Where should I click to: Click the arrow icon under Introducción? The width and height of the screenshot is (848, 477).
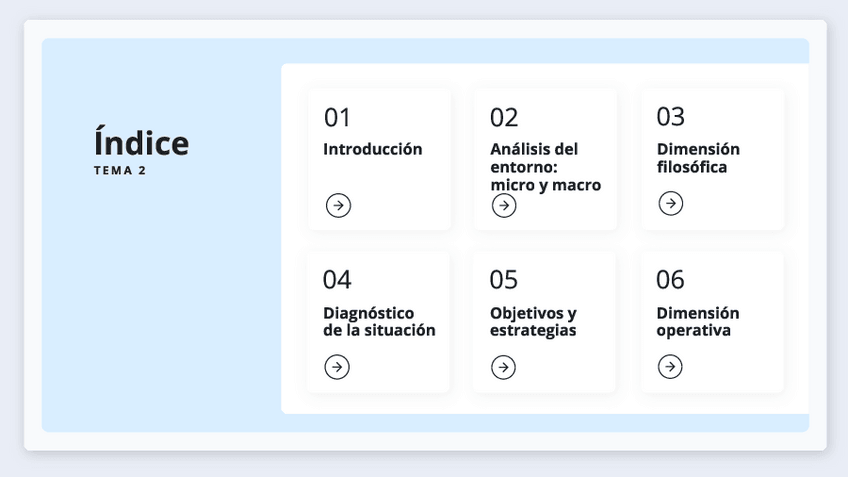pyautogui.click(x=338, y=205)
